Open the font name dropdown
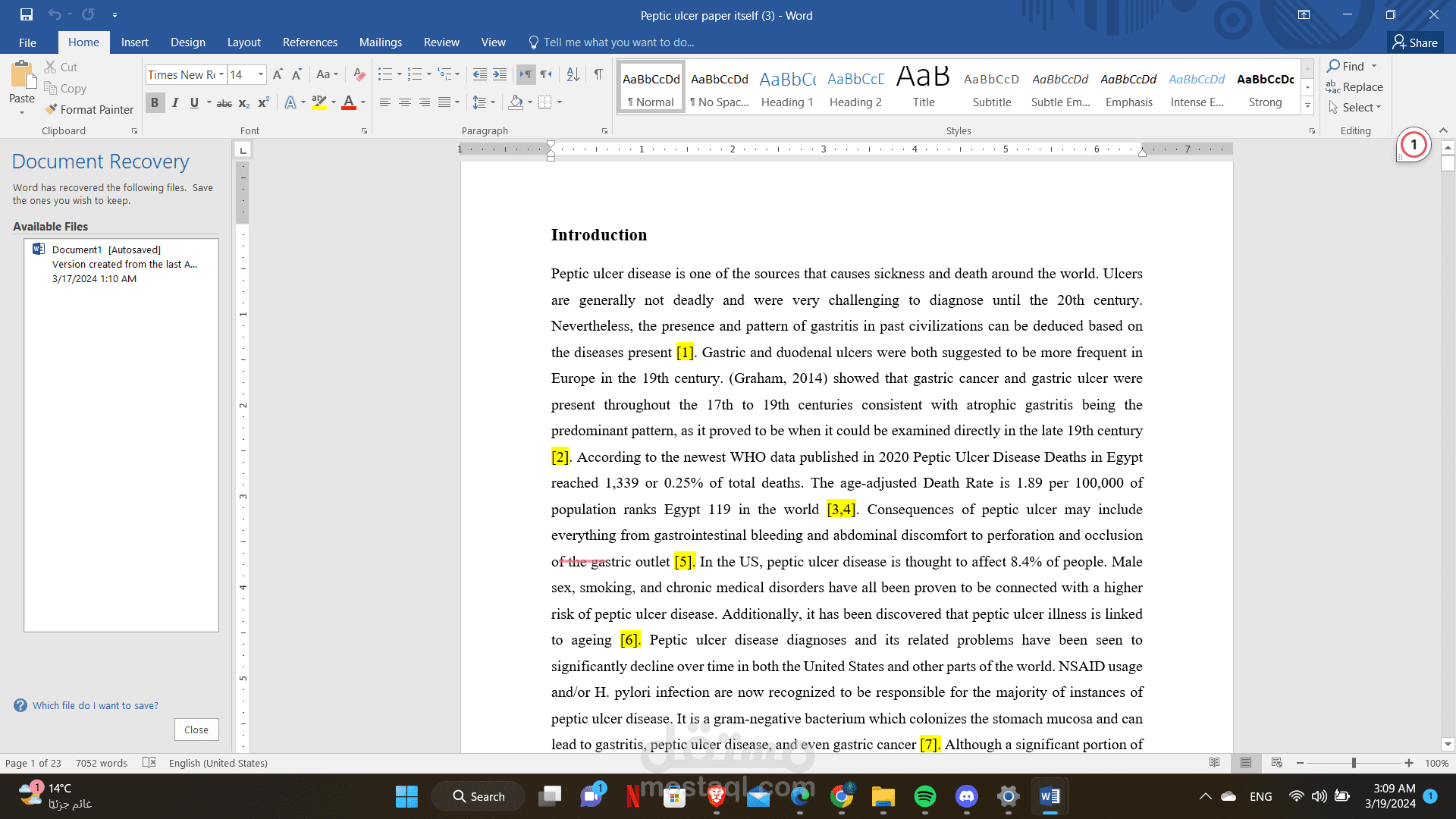This screenshot has width=1456, height=819. click(x=221, y=74)
